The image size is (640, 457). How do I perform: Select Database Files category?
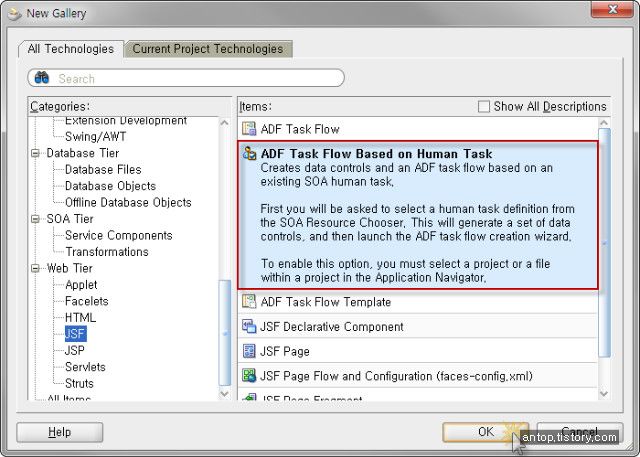[x=103, y=170]
